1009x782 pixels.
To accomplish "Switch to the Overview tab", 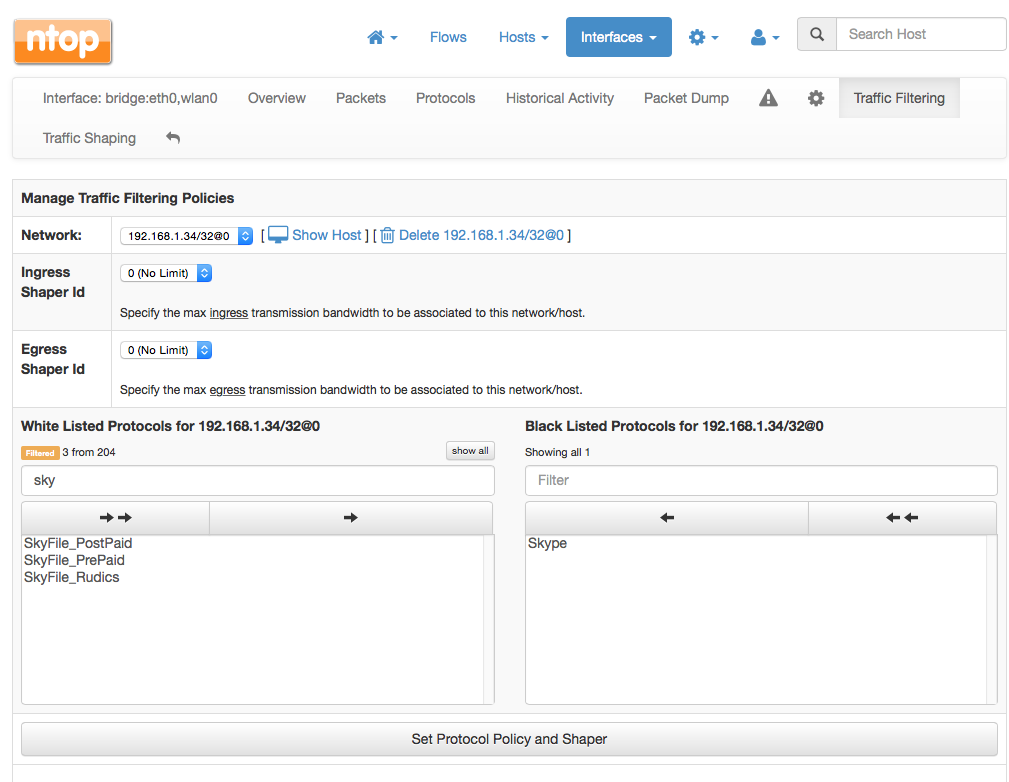I will (277, 98).
